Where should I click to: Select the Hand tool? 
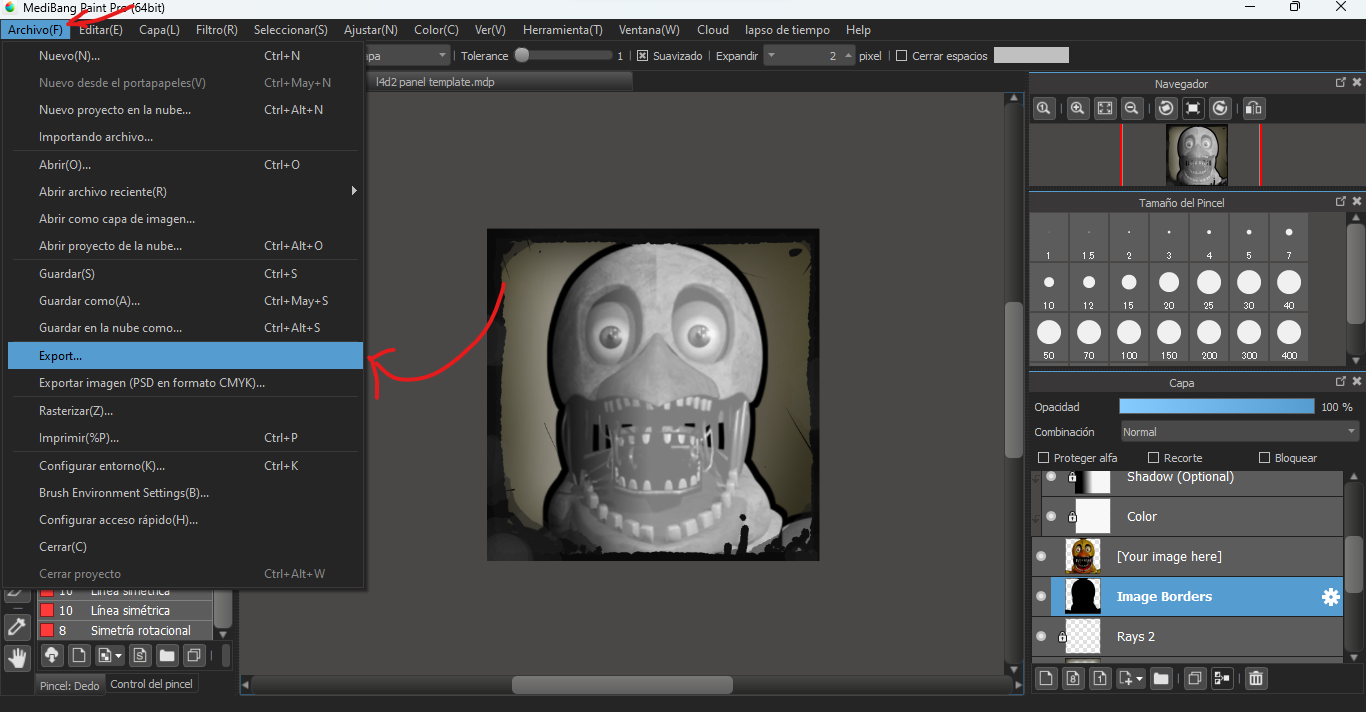click(x=17, y=657)
